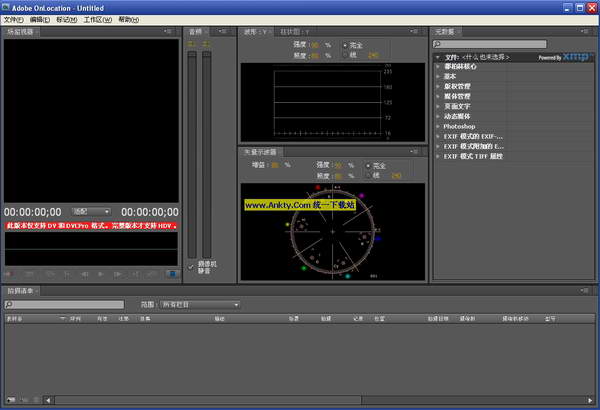
Task: Click the Adobe OnLocation title bar icon
Action: coord(7,6)
